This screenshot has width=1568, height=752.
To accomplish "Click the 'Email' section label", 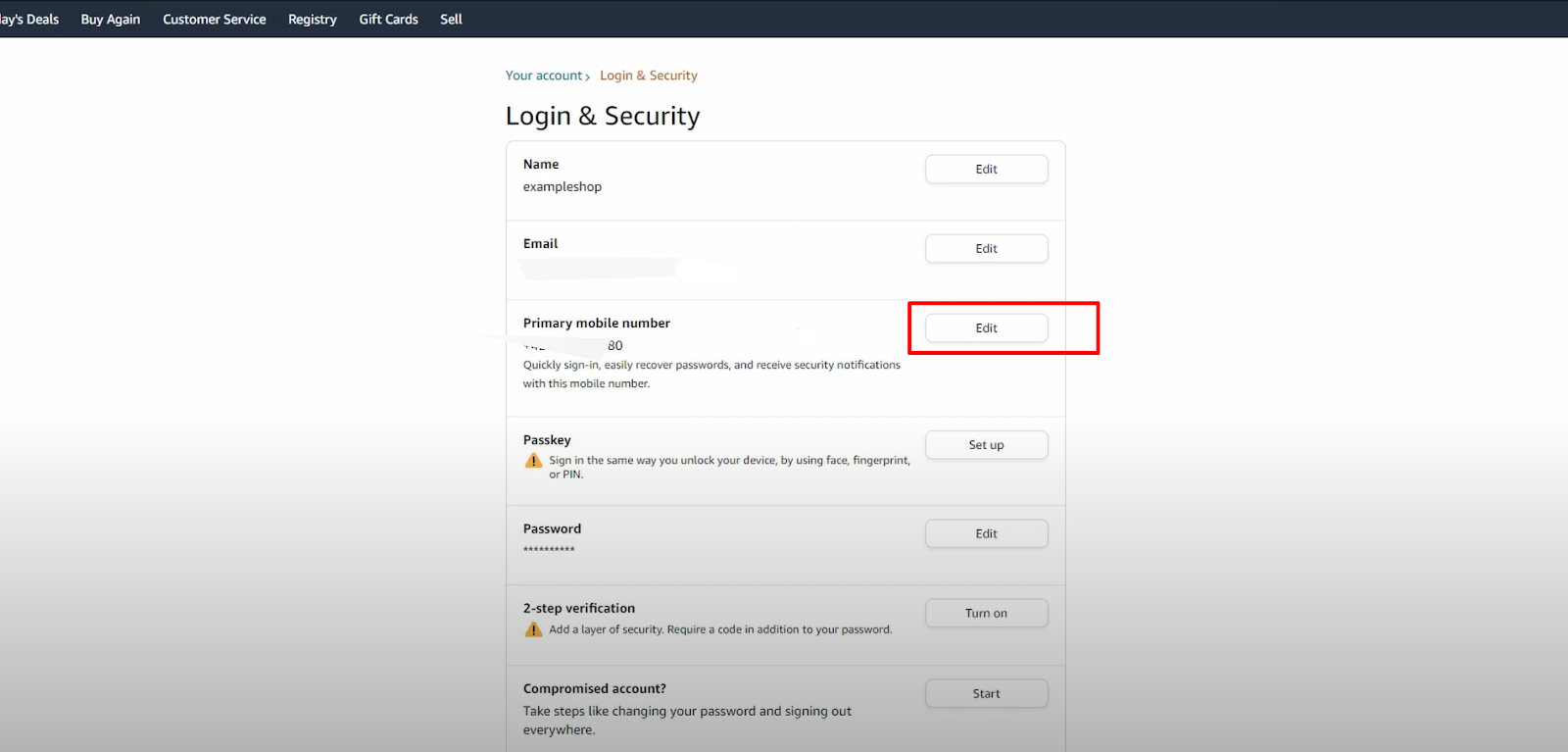I will click(x=540, y=243).
